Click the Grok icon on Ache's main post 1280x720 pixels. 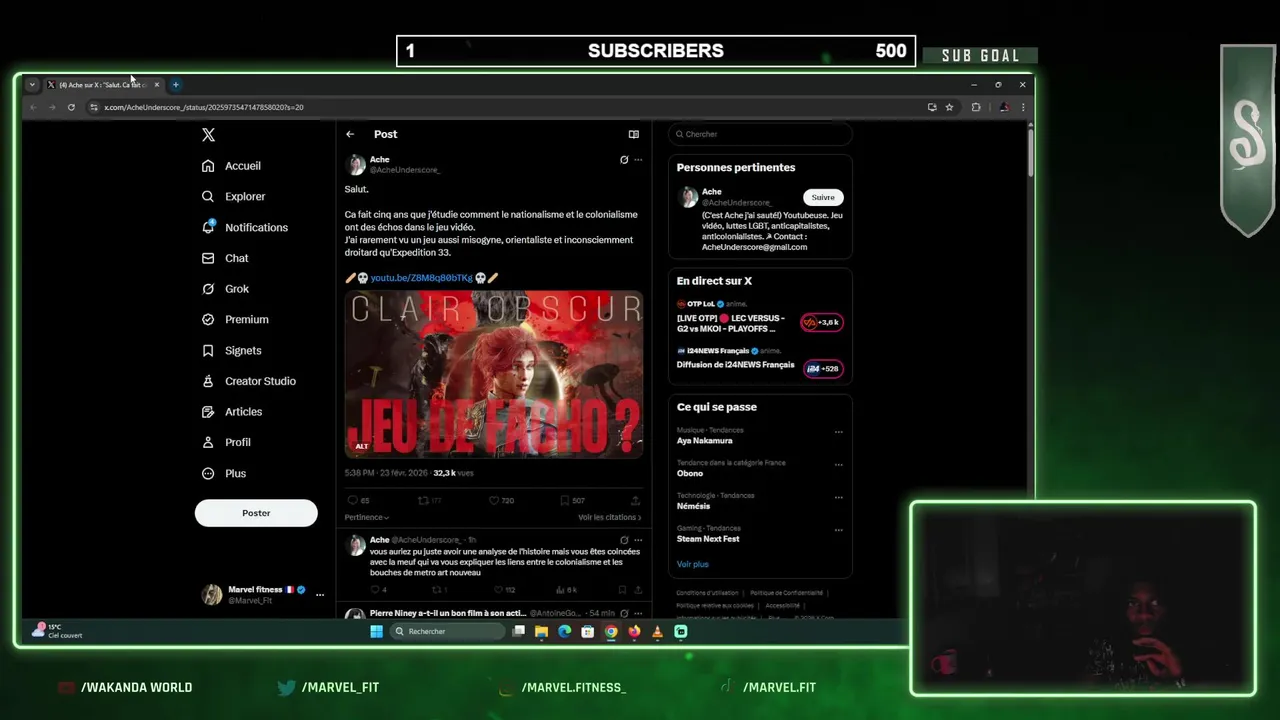(624, 160)
